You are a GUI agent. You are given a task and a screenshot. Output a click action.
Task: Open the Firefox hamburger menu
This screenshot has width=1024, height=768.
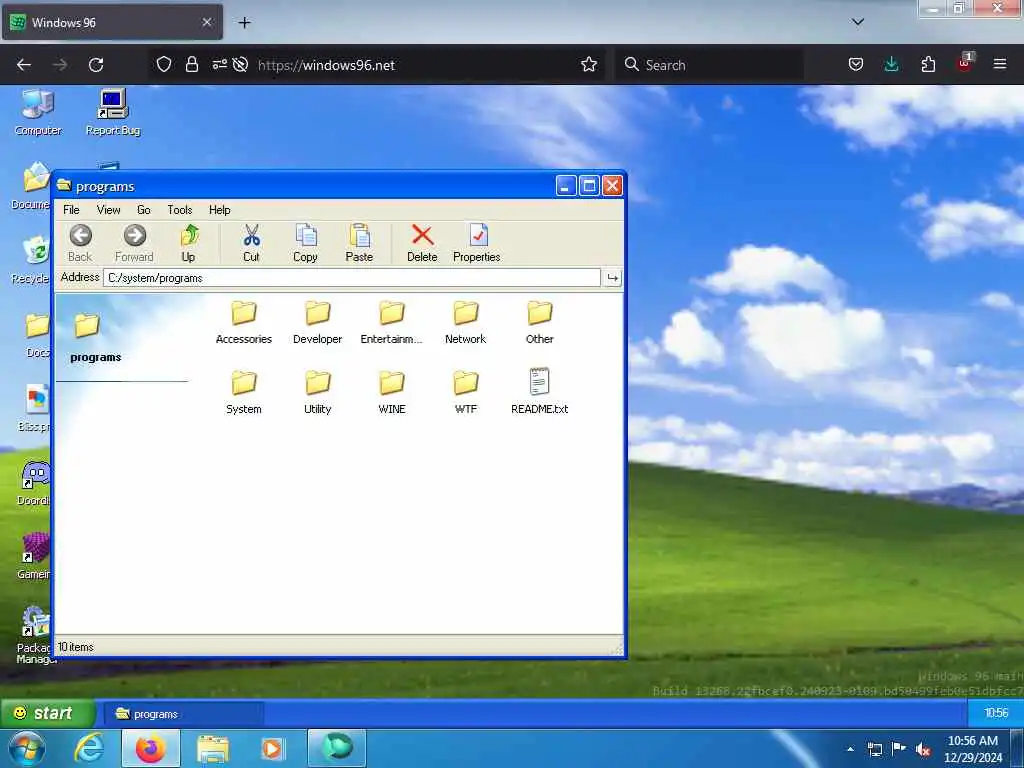click(x=1000, y=64)
